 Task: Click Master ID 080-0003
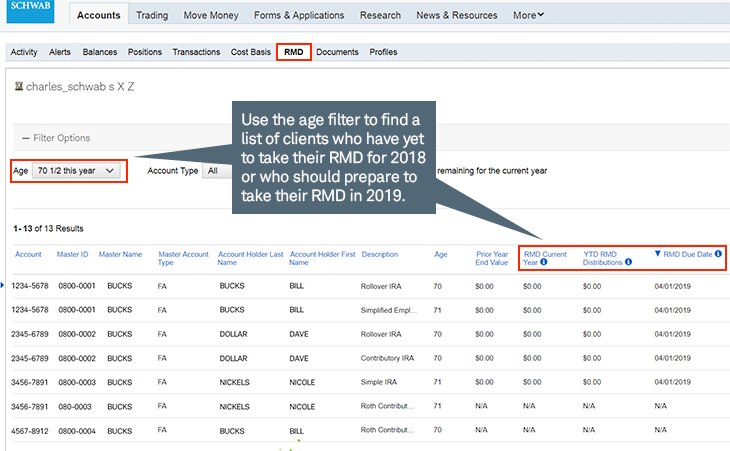pyautogui.click(x=75, y=407)
